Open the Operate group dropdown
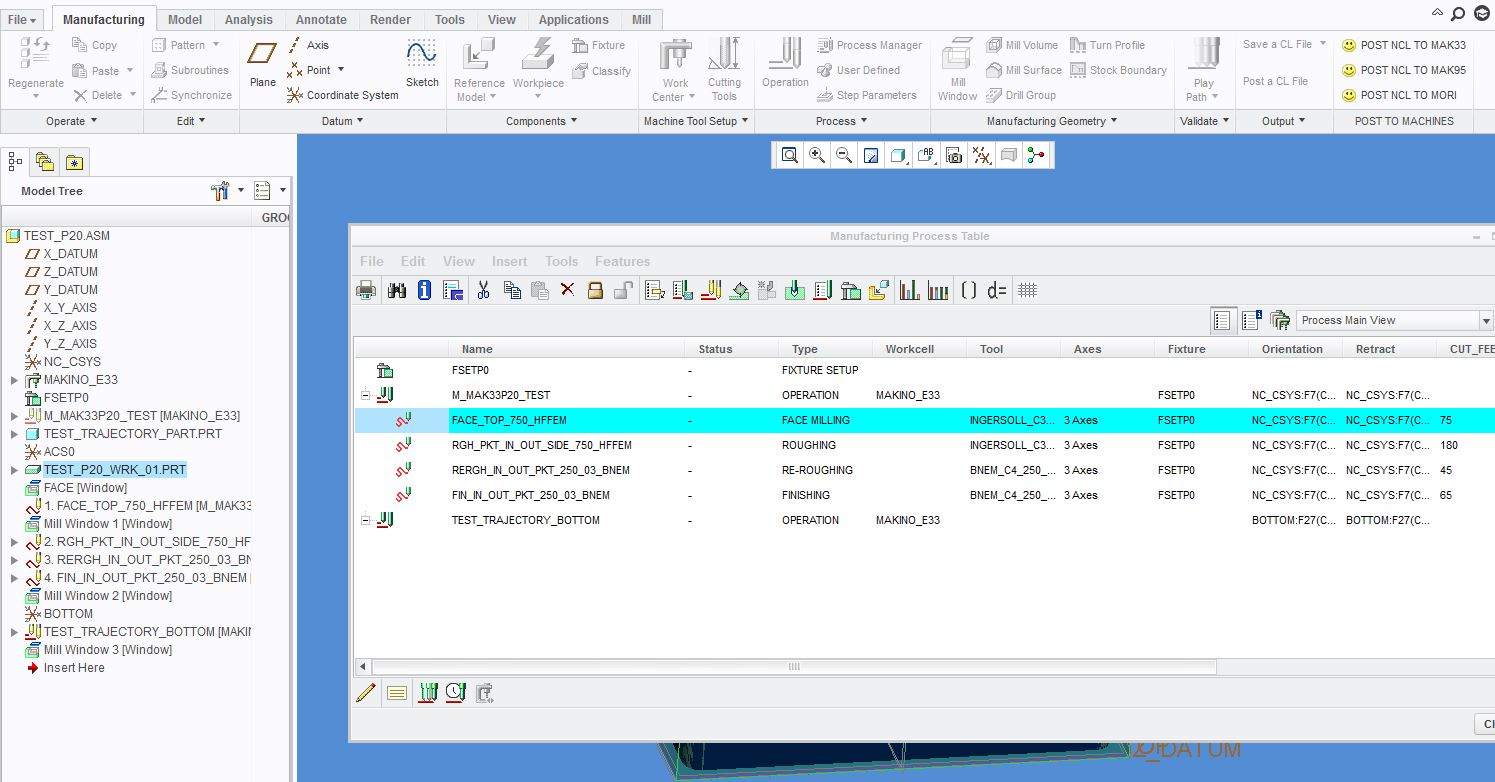1495x782 pixels. [72, 121]
